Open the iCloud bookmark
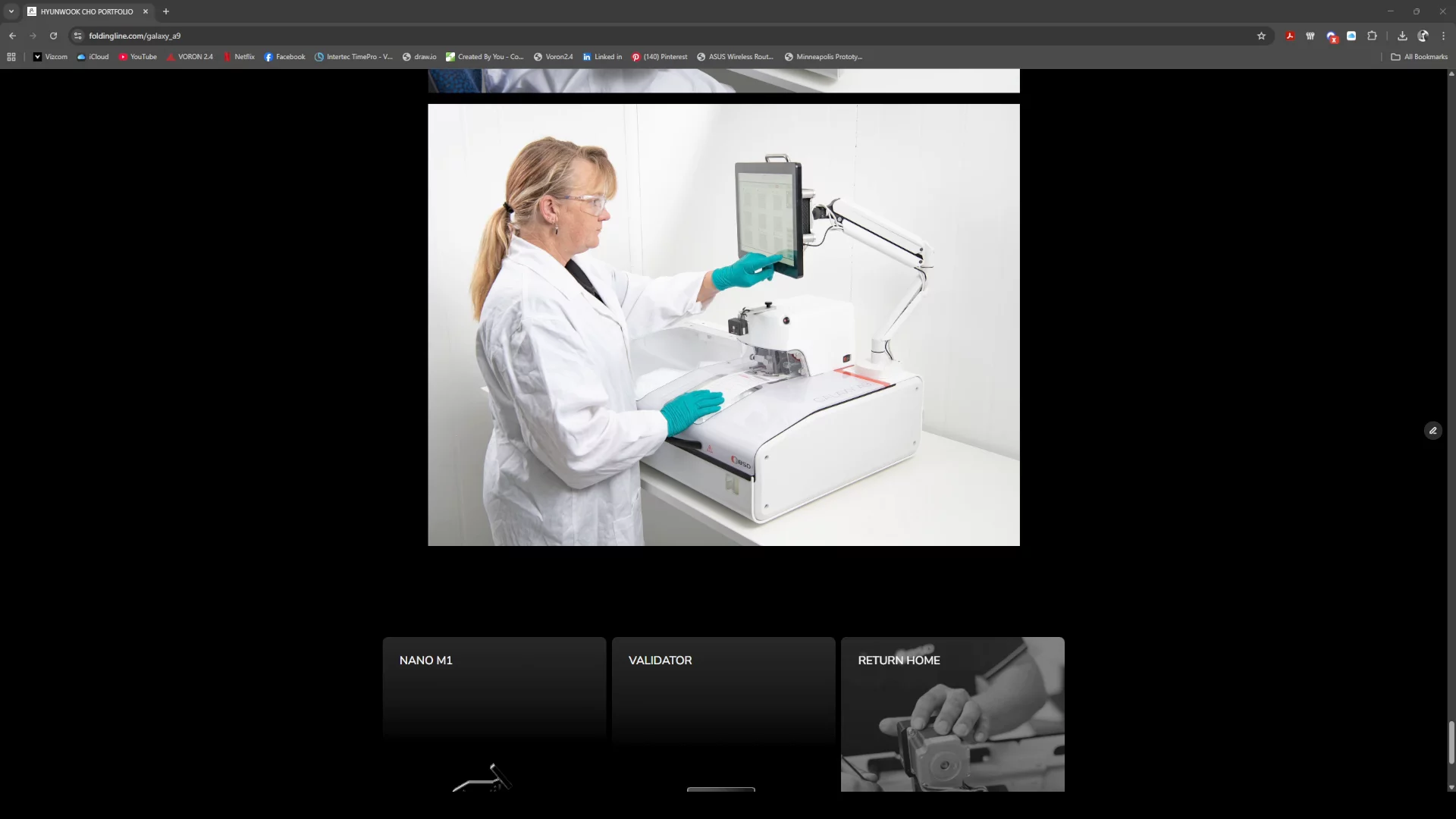 pos(93,57)
